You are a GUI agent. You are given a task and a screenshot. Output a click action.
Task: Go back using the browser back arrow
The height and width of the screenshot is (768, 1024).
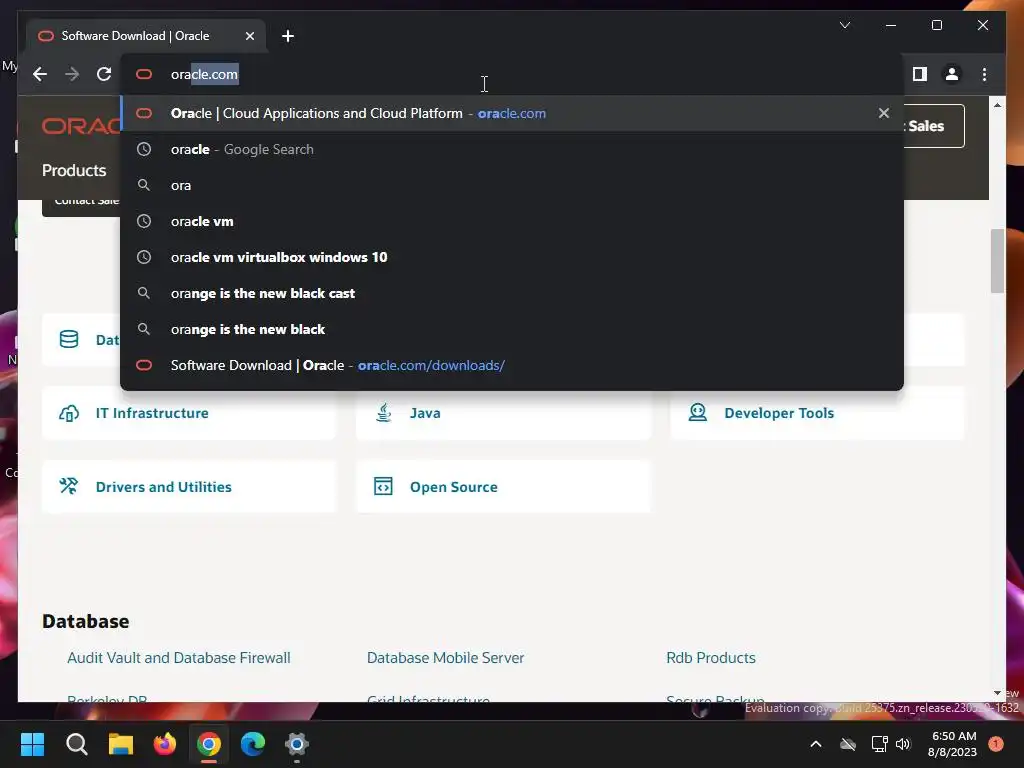click(x=40, y=74)
